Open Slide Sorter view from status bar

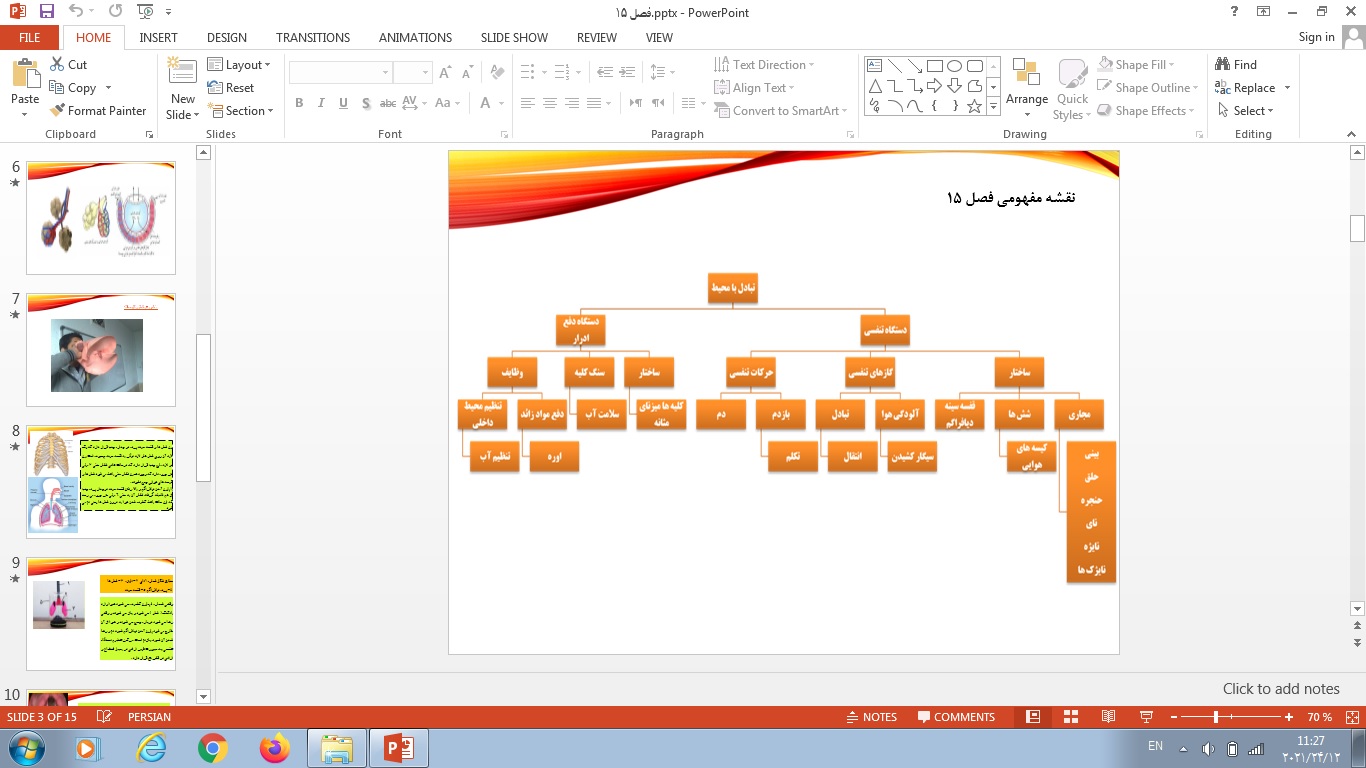tap(1071, 717)
